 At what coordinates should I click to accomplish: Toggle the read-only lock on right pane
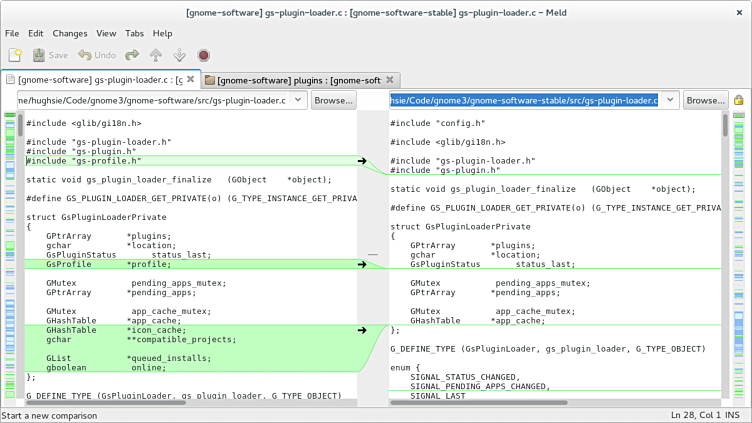point(738,100)
